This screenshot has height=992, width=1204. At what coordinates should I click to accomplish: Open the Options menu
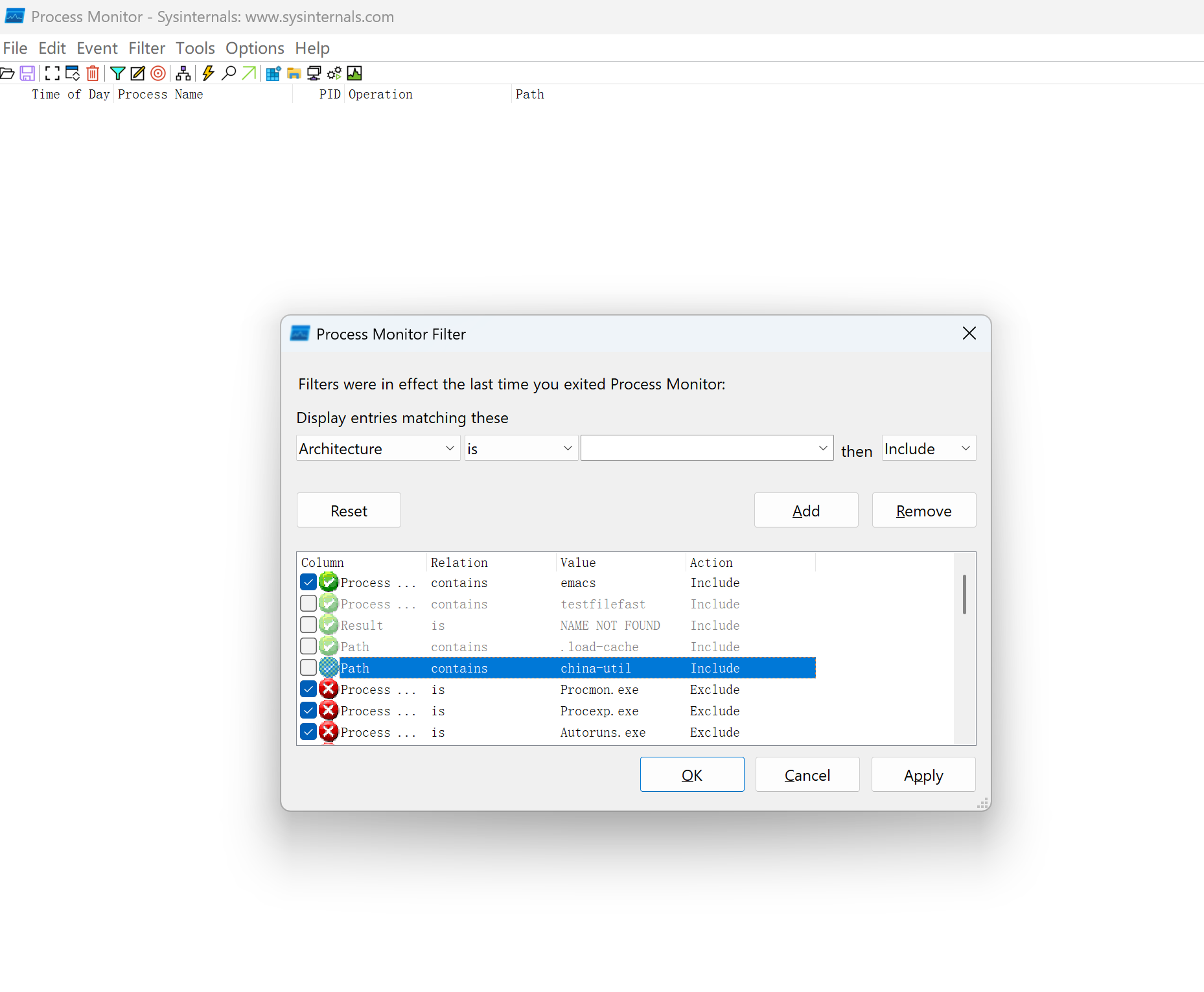pos(255,49)
